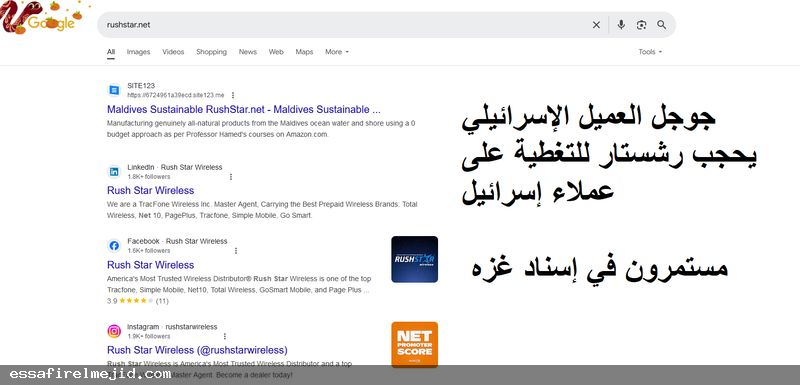Click the Instagram favicon icon
The image size is (800, 385).
(x=114, y=331)
